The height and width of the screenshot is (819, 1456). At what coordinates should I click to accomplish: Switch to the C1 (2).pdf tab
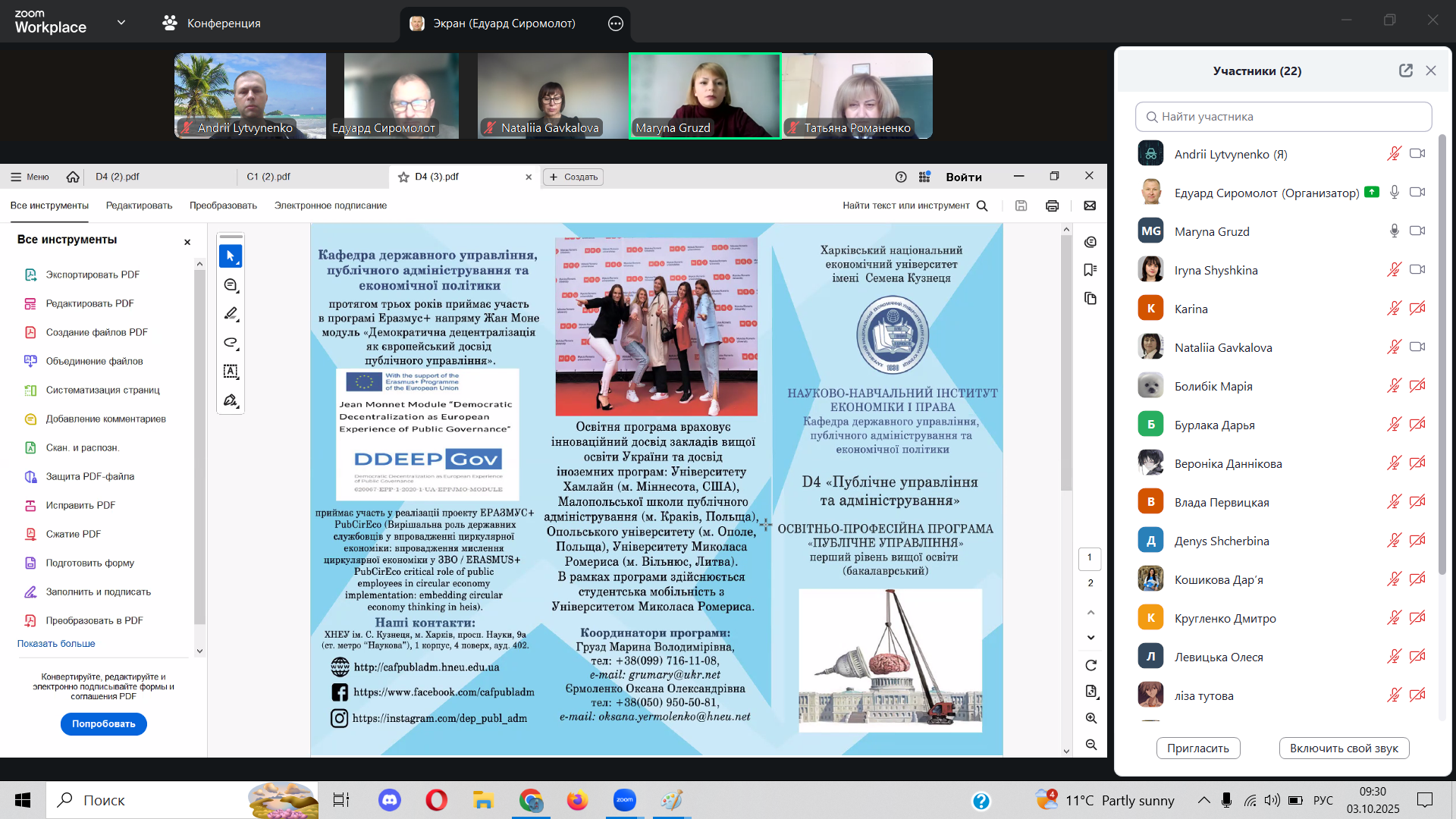pyautogui.click(x=268, y=177)
